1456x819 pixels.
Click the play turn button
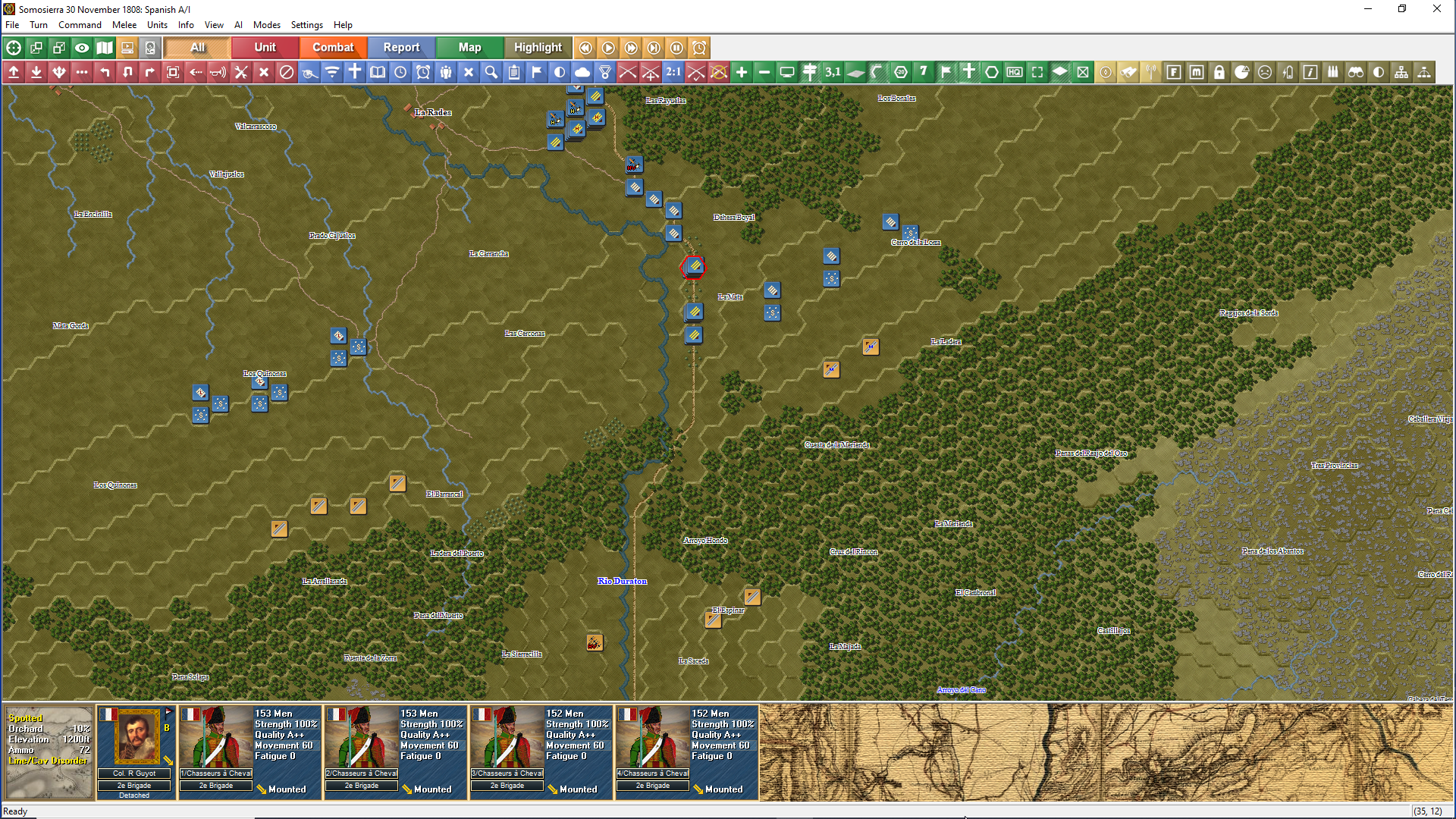608,48
